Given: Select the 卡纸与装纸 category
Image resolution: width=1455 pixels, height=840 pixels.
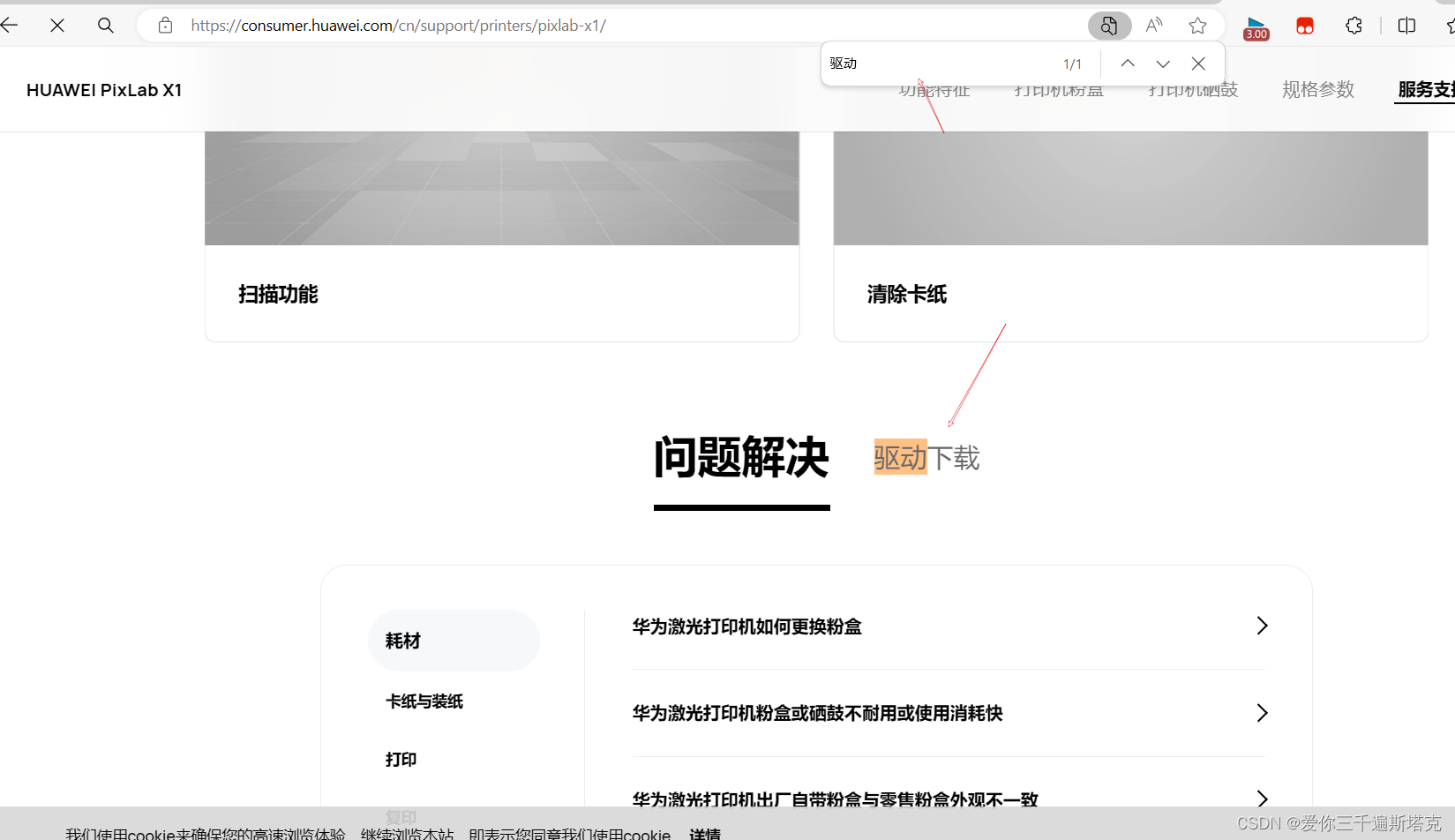Looking at the screenshot, I should tap(424, 701).
